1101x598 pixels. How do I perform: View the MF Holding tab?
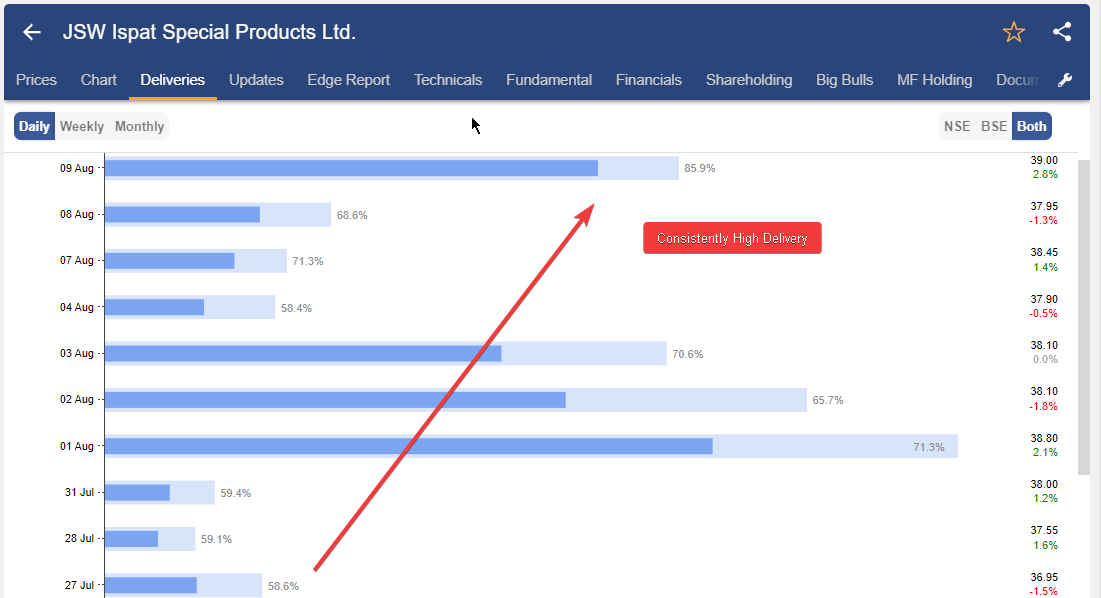coord(935,80)
